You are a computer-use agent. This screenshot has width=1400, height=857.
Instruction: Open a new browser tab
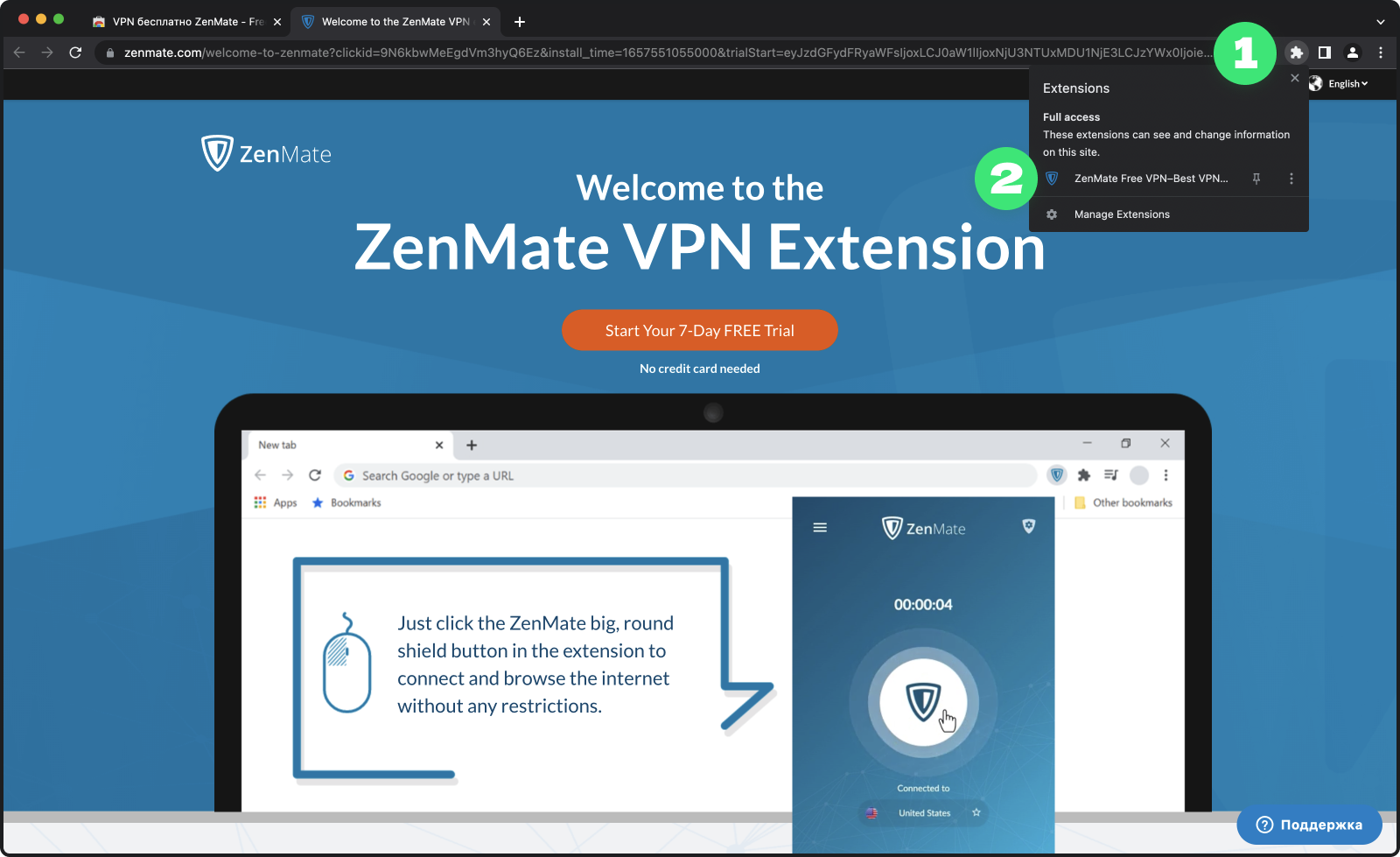(520, 22)
